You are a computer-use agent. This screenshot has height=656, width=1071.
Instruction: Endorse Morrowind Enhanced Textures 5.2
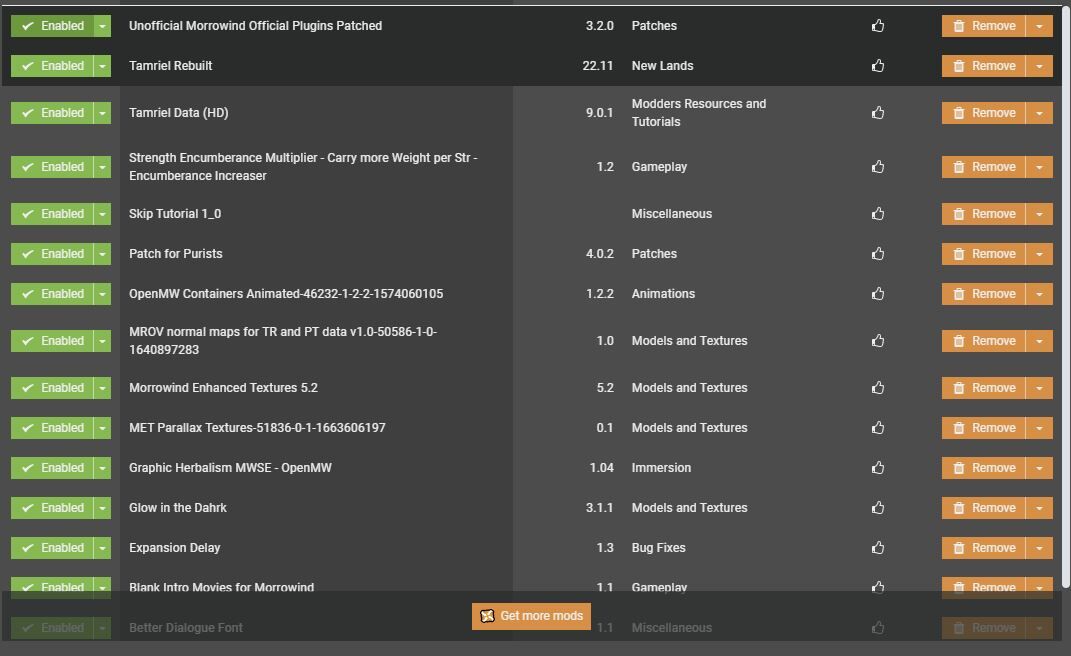pyautogui.click(x=878, y=388)
